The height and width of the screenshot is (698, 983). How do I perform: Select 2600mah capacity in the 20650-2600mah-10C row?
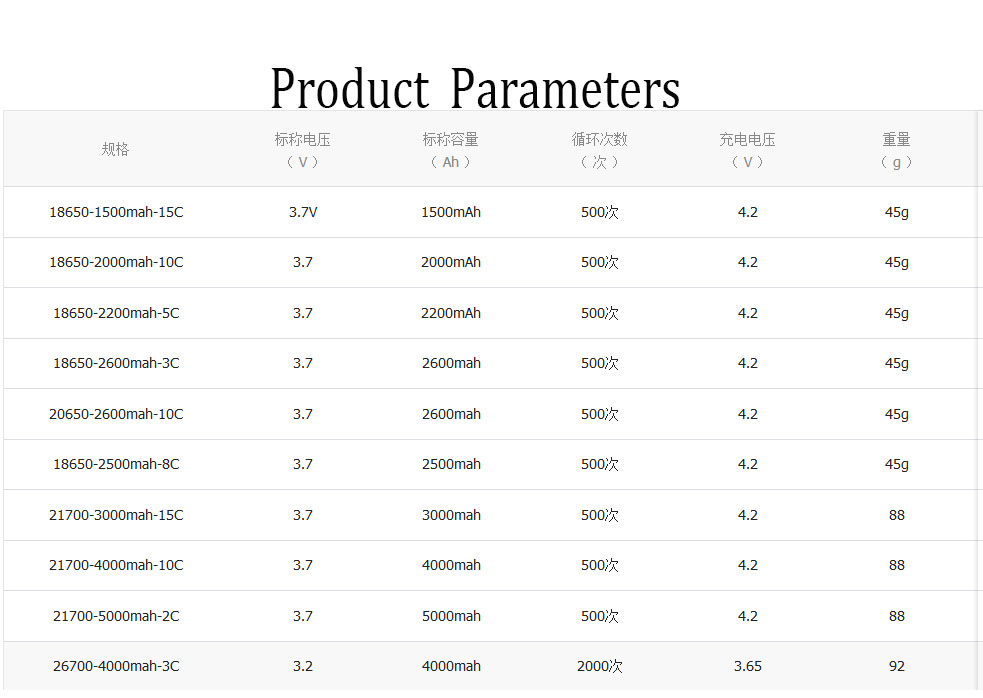451,414
